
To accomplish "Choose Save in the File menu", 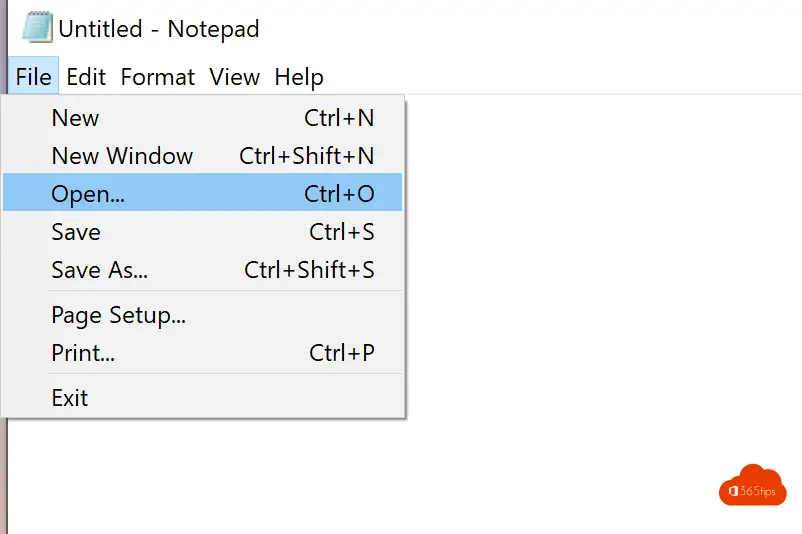I will pos(76,232).
